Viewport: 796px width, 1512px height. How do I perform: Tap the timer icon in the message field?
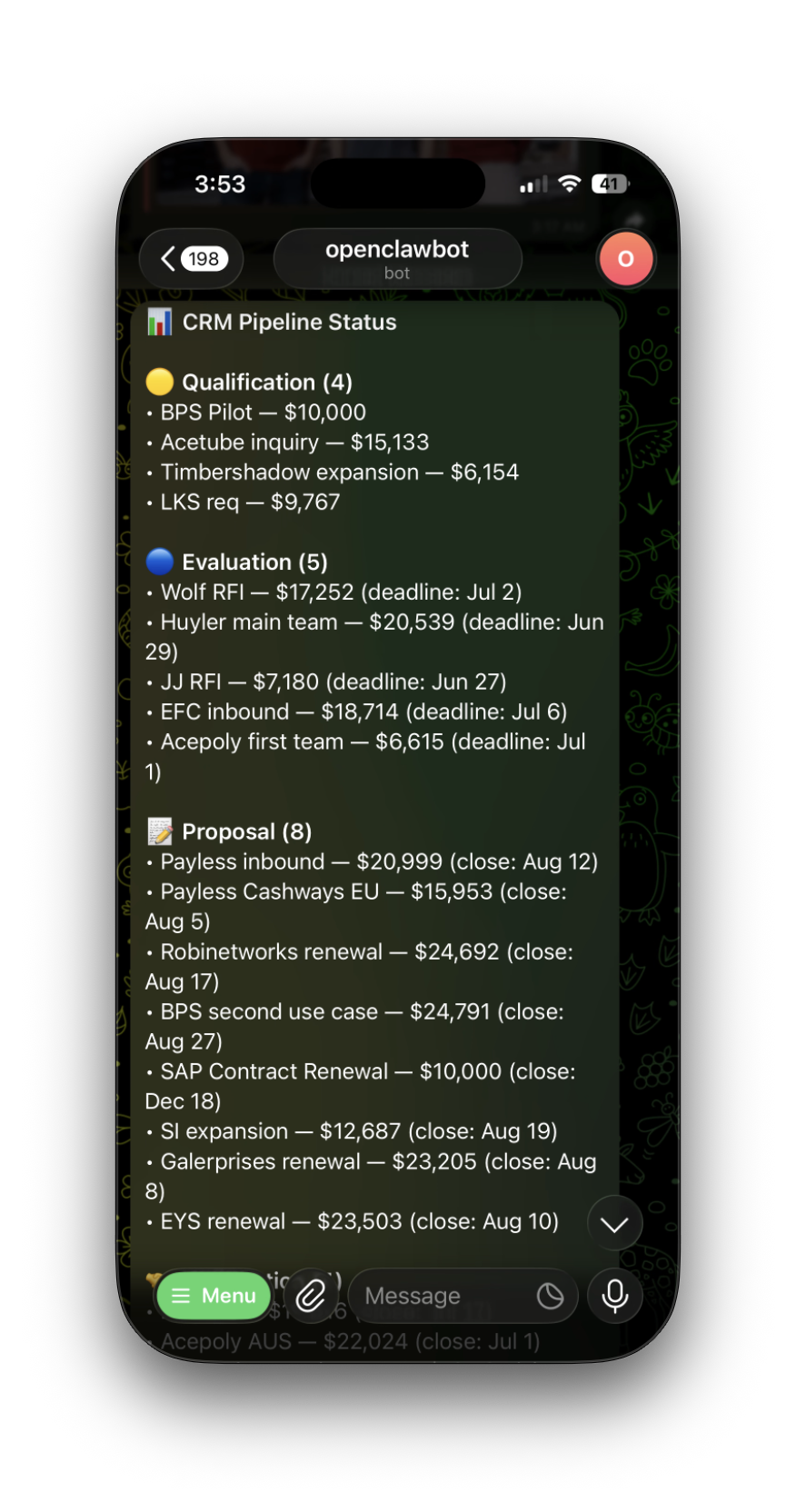[550, 1296]
